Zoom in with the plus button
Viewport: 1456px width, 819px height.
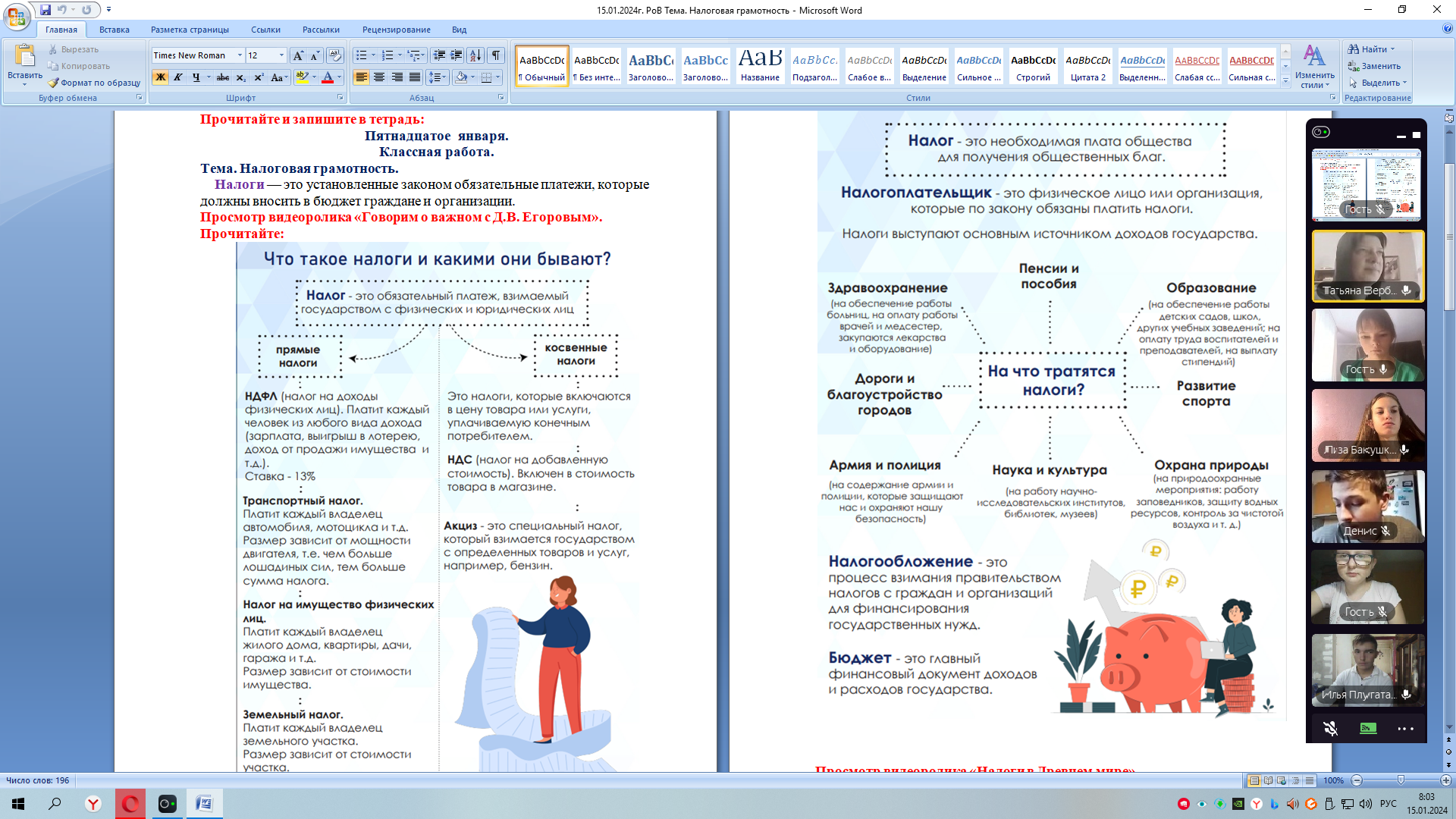(1445, 780)
